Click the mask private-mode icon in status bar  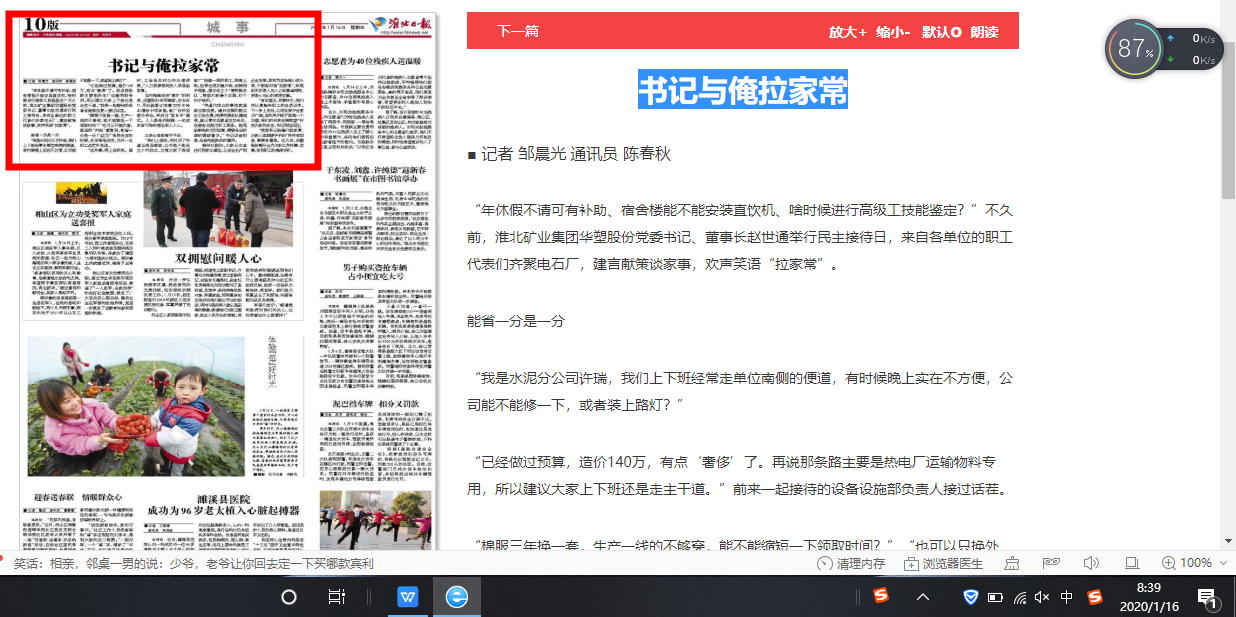1050,563
